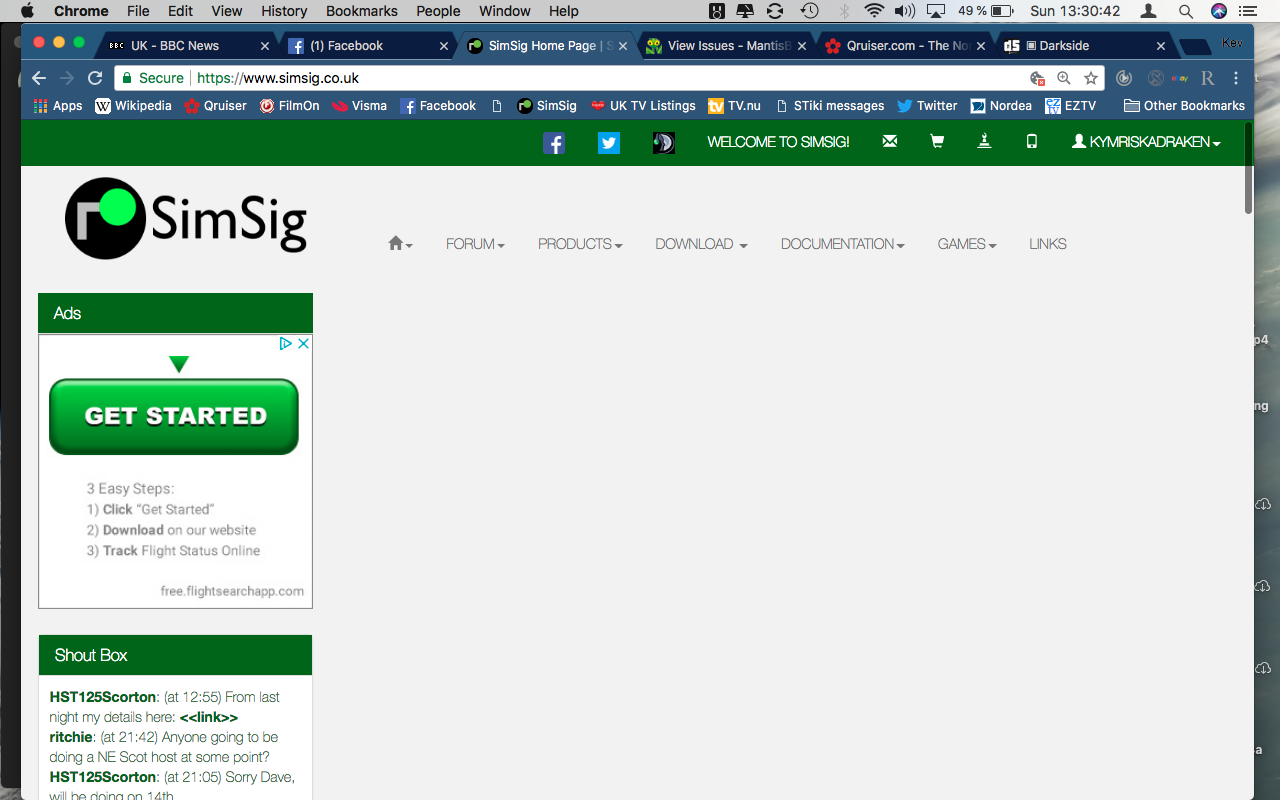Click first HST125Scorton username in shout box
This screenshot has width=1280, height=800.
click(103, 697)
